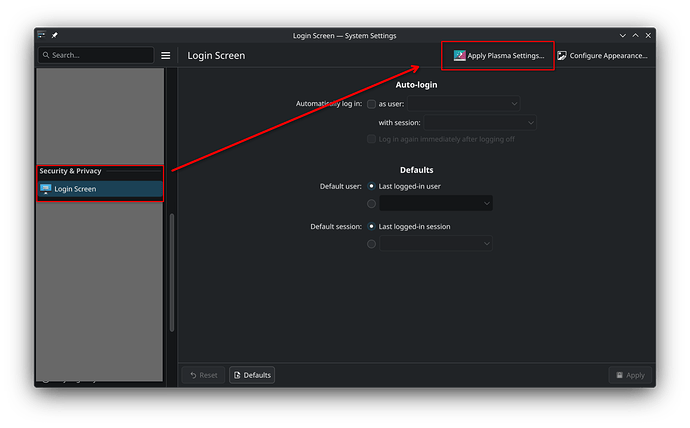This screenshot has height=428, width=690.
Task: Click the Security & Privacy section header
Action: pyautogui.click(x=70, y=171)
